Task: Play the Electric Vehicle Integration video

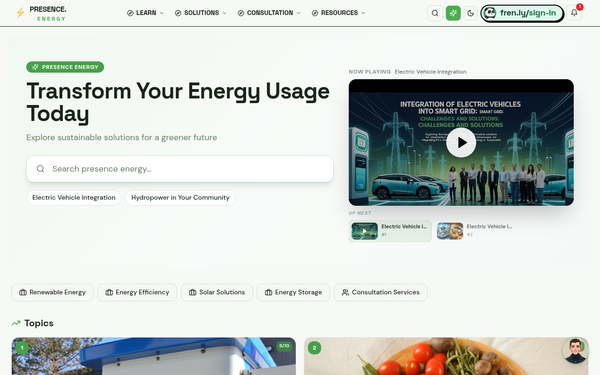Action: [x=461, y=142]
